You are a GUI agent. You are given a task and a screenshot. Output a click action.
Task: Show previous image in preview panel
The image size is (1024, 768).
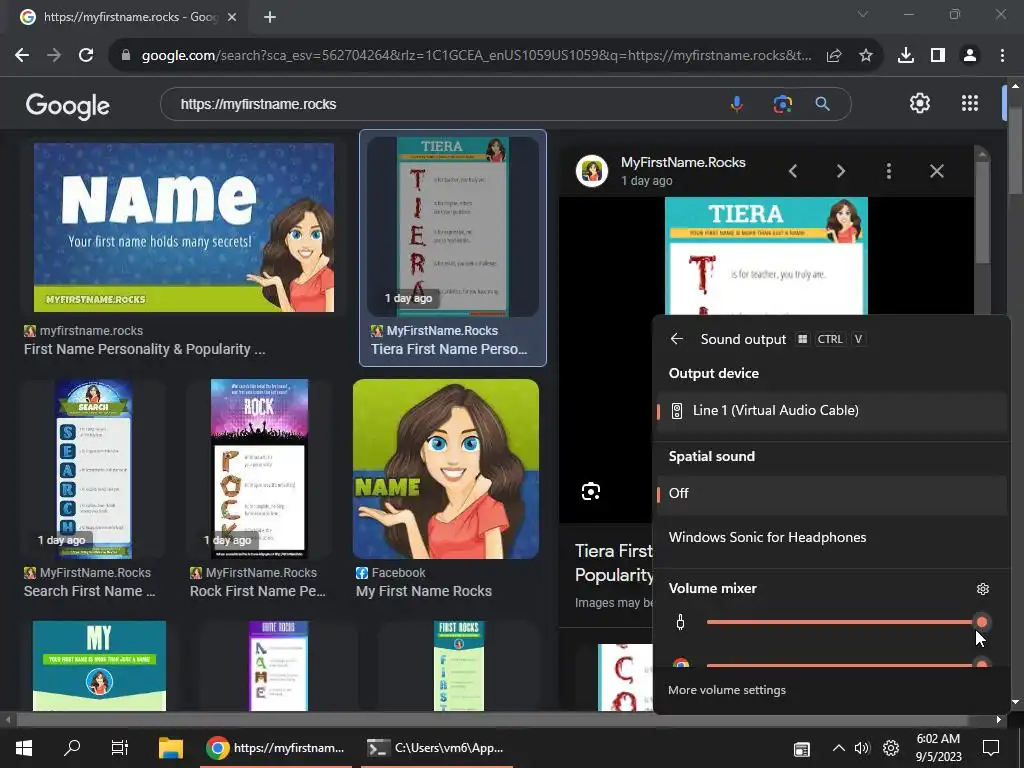pos(793,171)
